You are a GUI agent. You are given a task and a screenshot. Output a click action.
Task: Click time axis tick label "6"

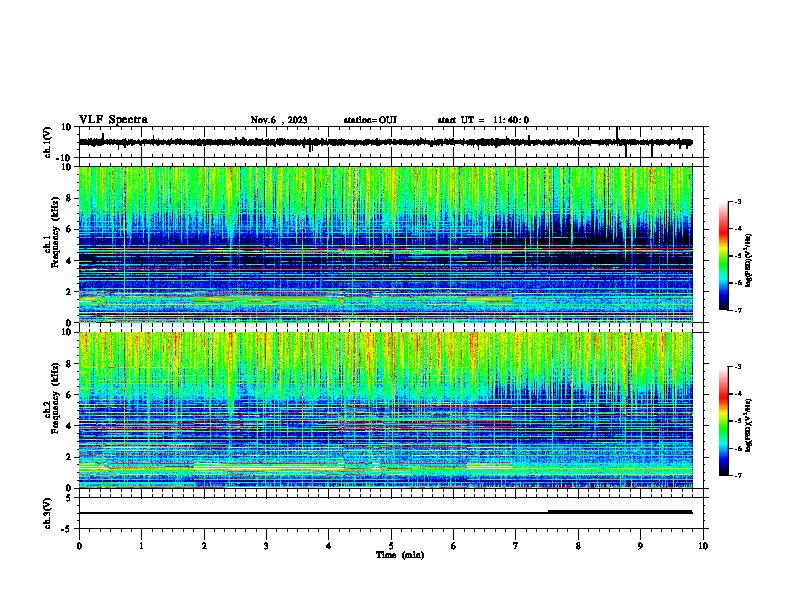(453, 546)
